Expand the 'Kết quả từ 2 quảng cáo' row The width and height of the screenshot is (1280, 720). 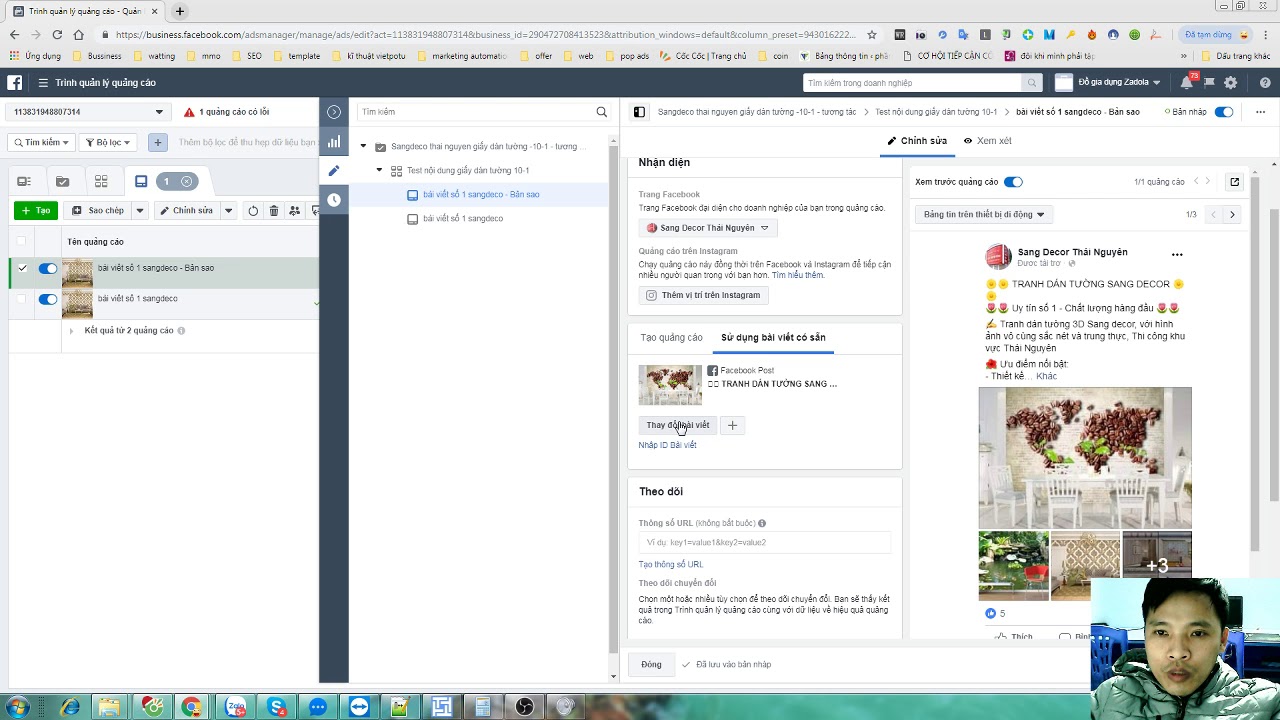[70, 330]
